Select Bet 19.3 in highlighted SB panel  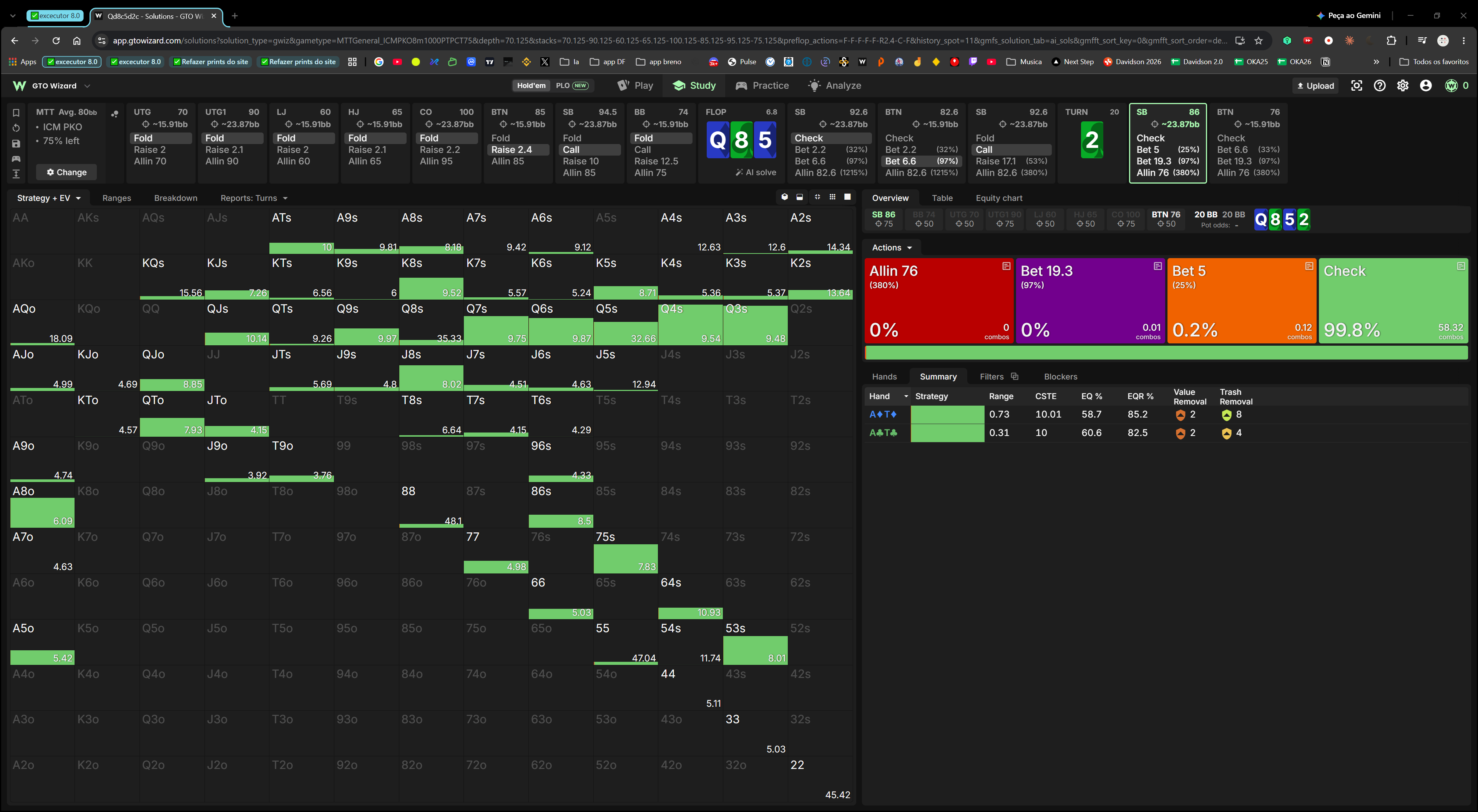point(1167,161)
